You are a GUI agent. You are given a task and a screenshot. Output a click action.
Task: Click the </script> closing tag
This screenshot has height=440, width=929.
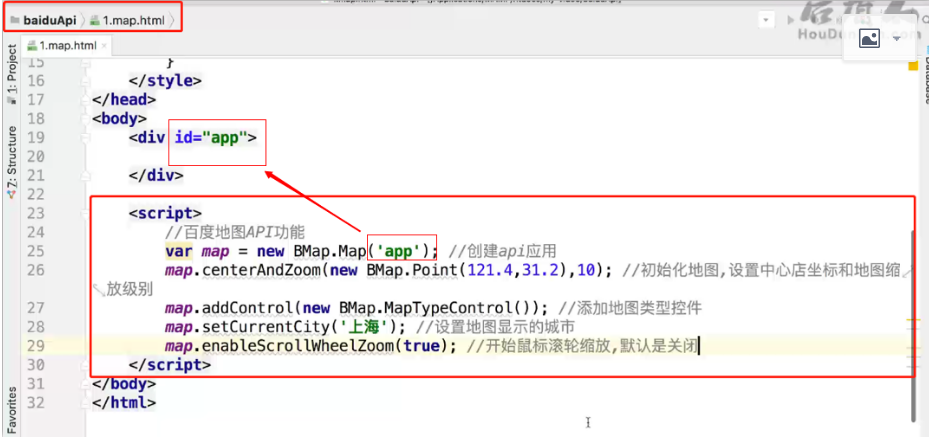coord(170,365)
